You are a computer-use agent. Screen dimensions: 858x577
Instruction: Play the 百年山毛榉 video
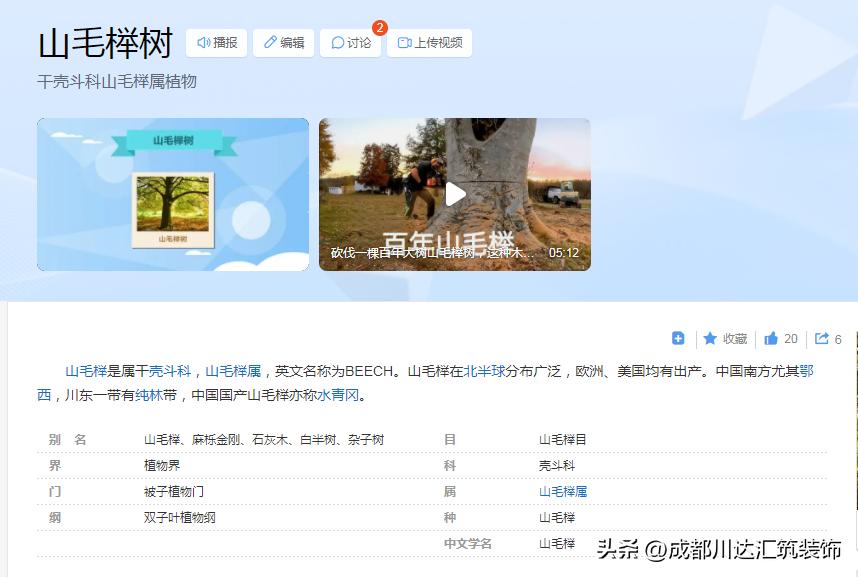pos(455,193)
